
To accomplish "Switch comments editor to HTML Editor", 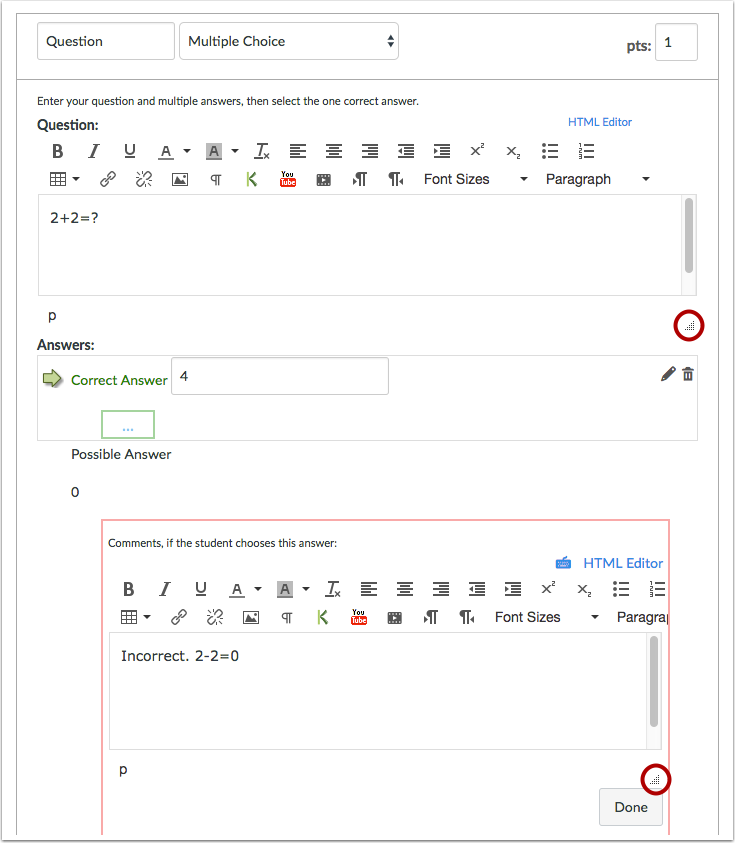I will 623,563.
